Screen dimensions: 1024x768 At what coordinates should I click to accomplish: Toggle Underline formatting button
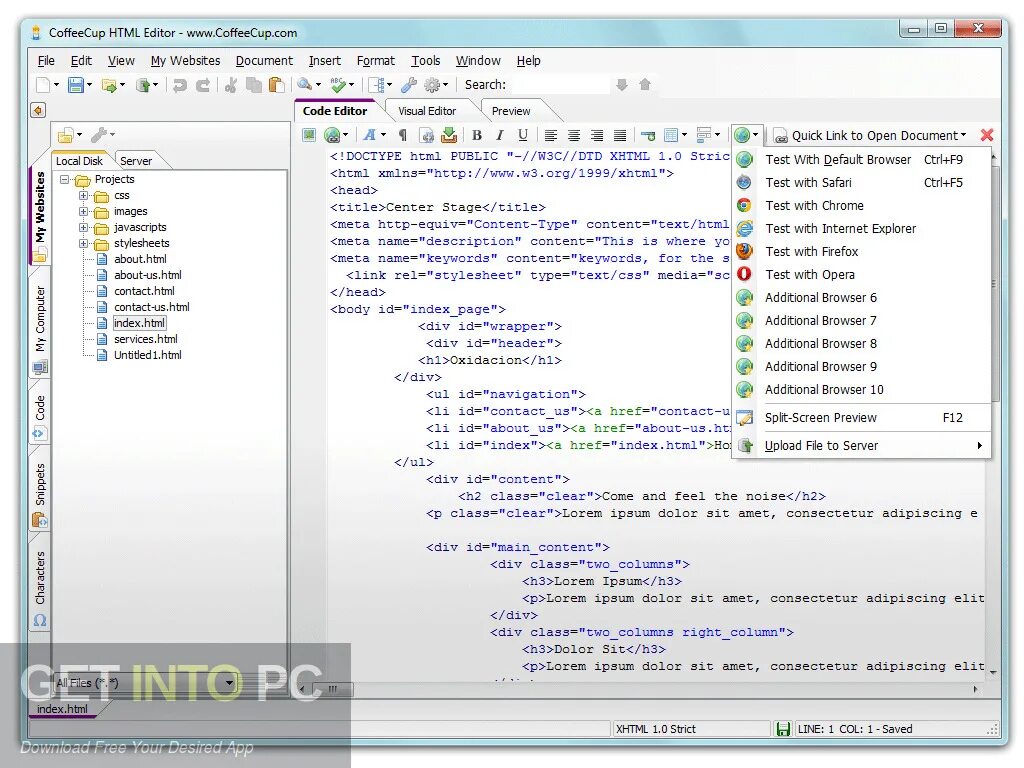pyautogui.click(x=522, y=135)
